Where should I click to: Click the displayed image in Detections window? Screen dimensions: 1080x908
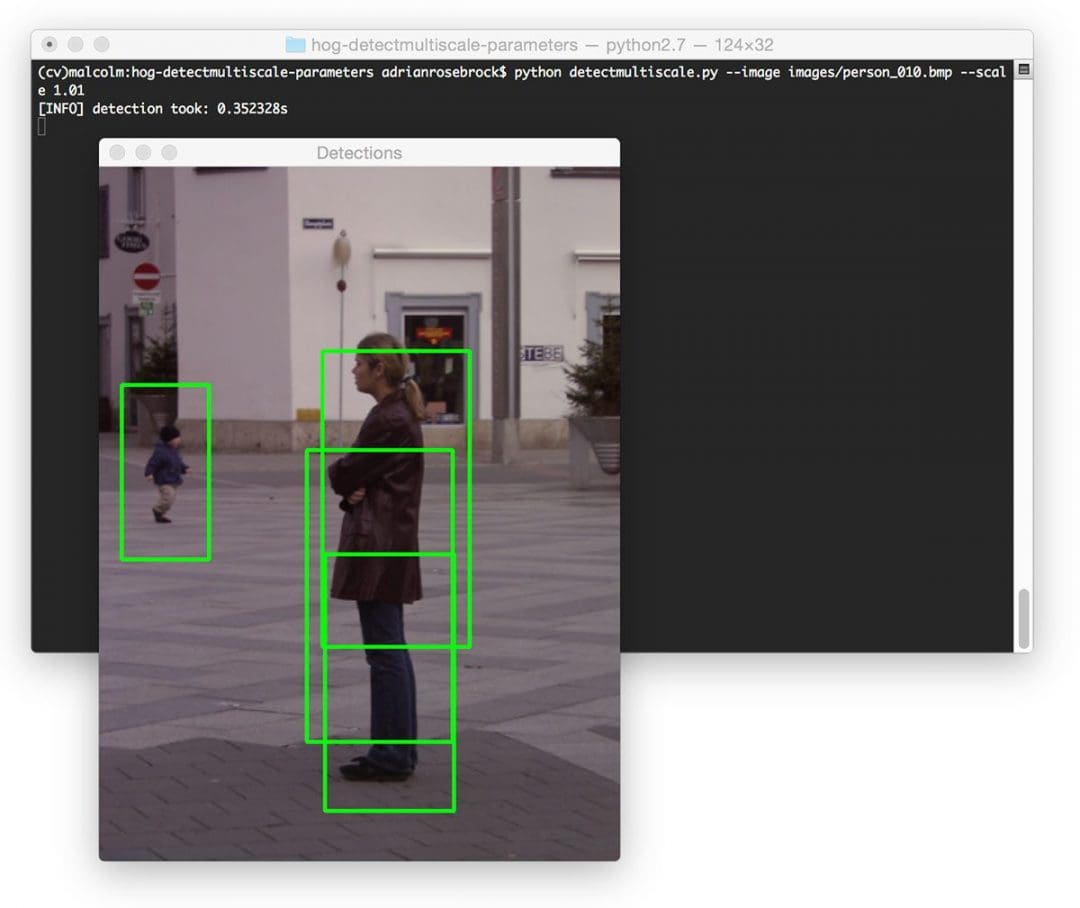click(x=359, y=513)
